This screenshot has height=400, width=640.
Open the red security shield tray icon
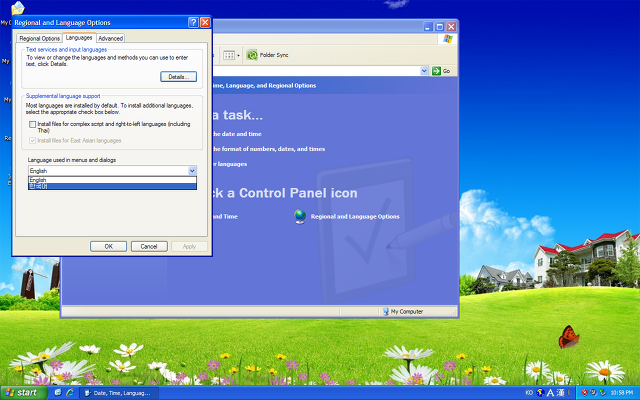pos(584,393)
